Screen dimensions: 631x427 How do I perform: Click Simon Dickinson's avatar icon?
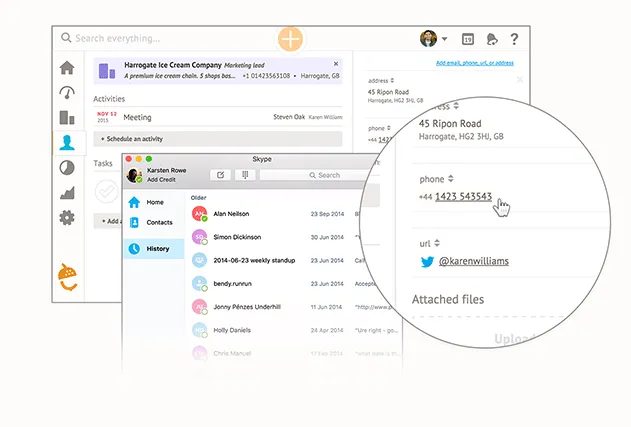(x=200, y=237)
